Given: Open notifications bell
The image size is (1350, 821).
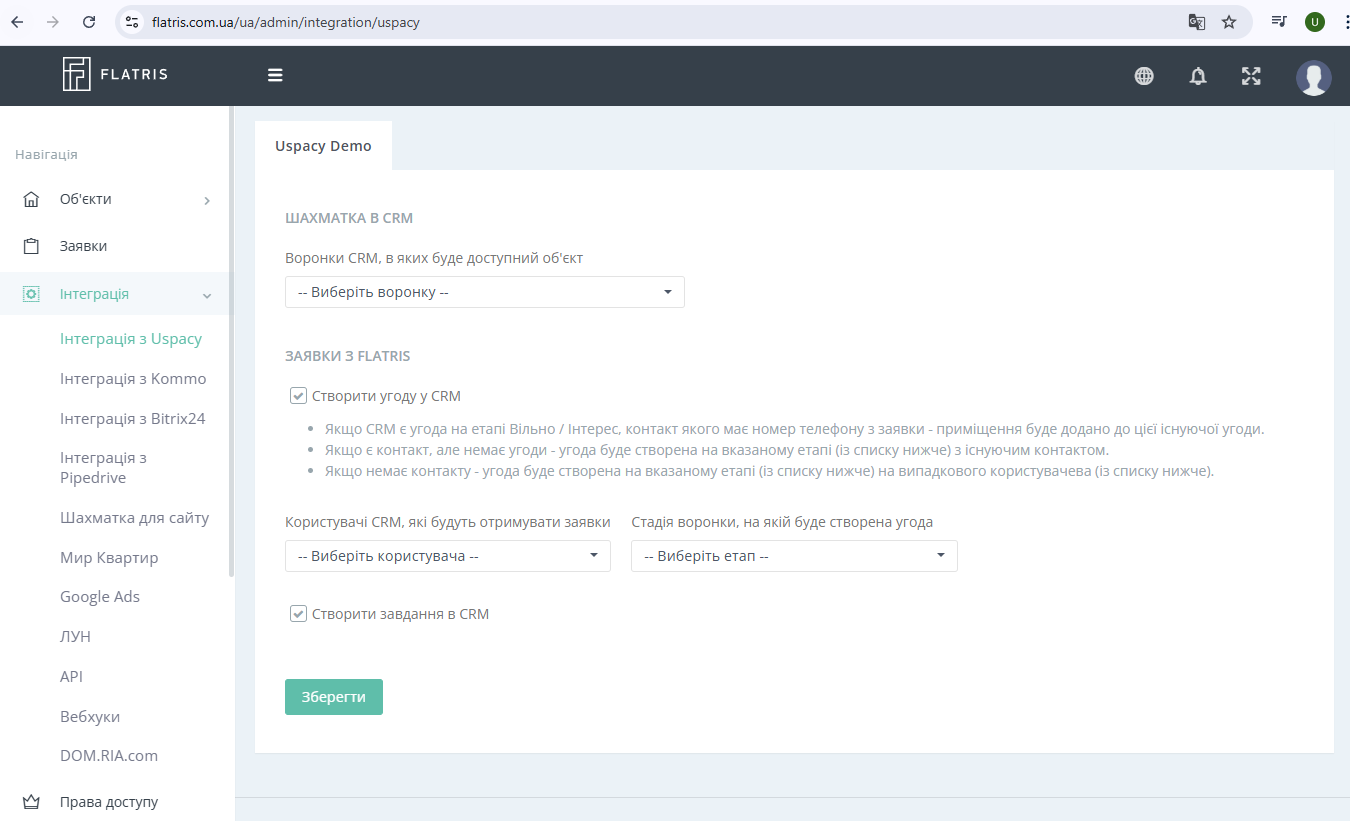Looking at the screenshot, I should coord(1198,76).
